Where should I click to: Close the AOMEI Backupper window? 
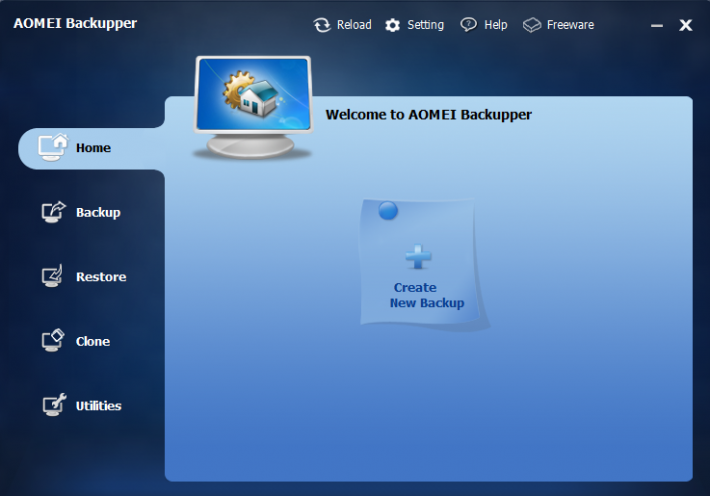686,25
